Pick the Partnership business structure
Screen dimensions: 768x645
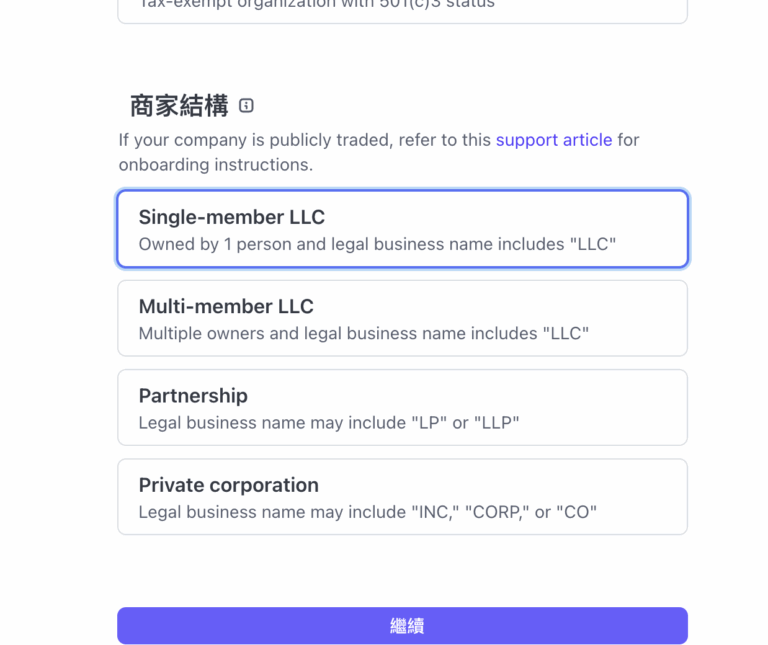402,407
